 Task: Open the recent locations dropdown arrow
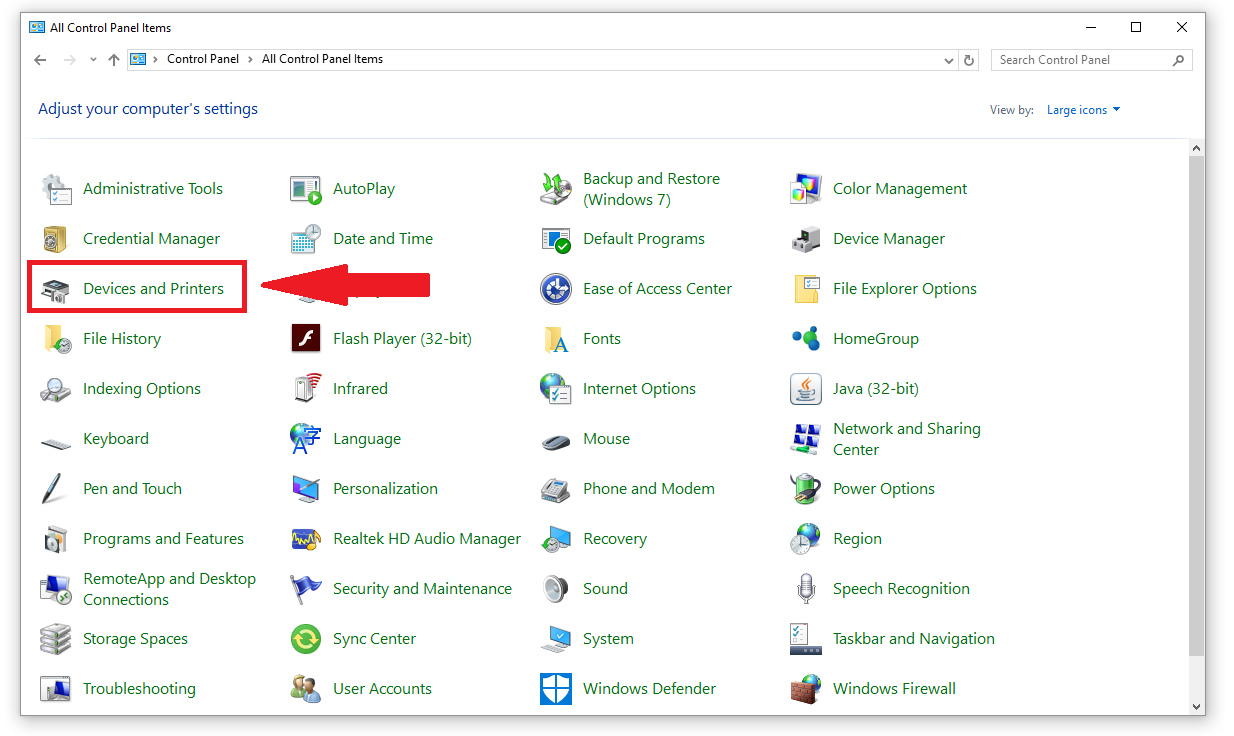click(93, 60)
